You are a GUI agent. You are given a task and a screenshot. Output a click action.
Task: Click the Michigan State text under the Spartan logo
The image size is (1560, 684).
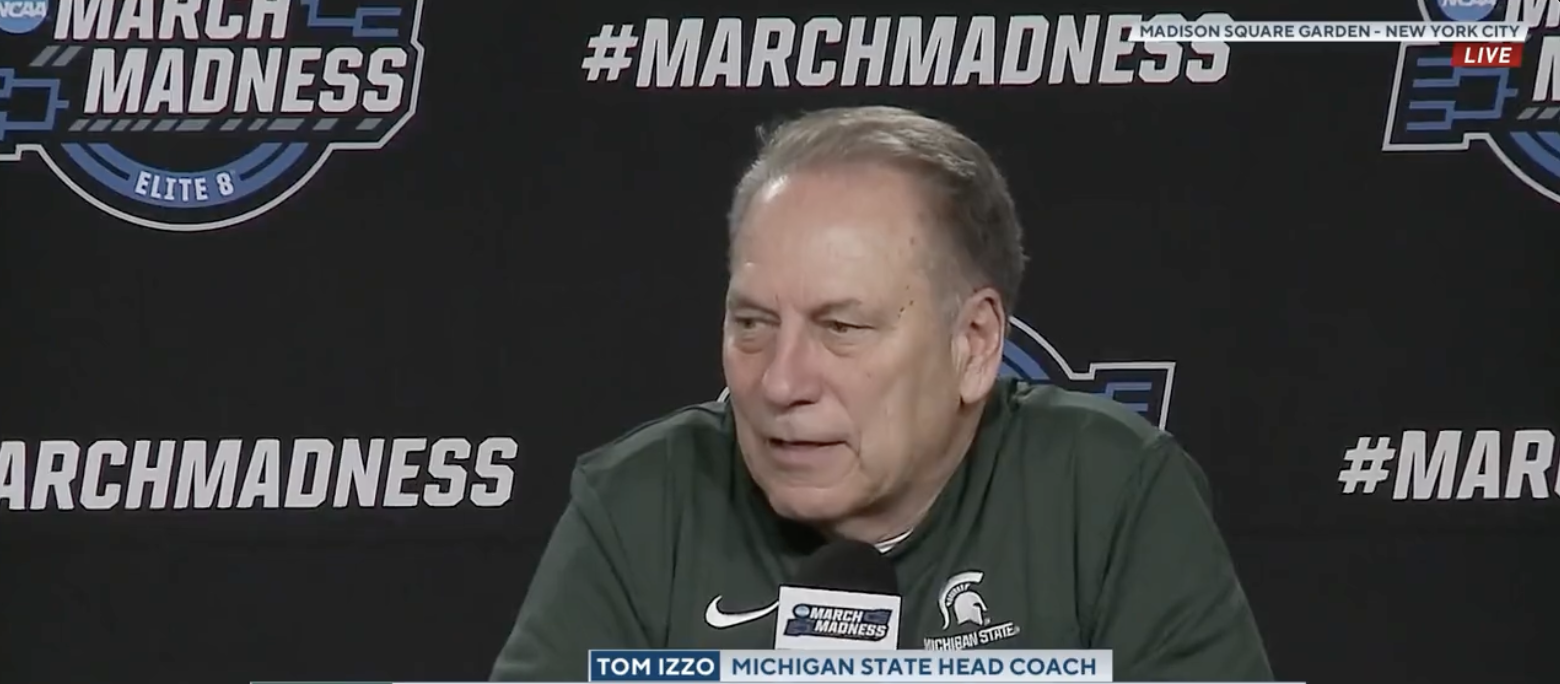click(970, 636)
